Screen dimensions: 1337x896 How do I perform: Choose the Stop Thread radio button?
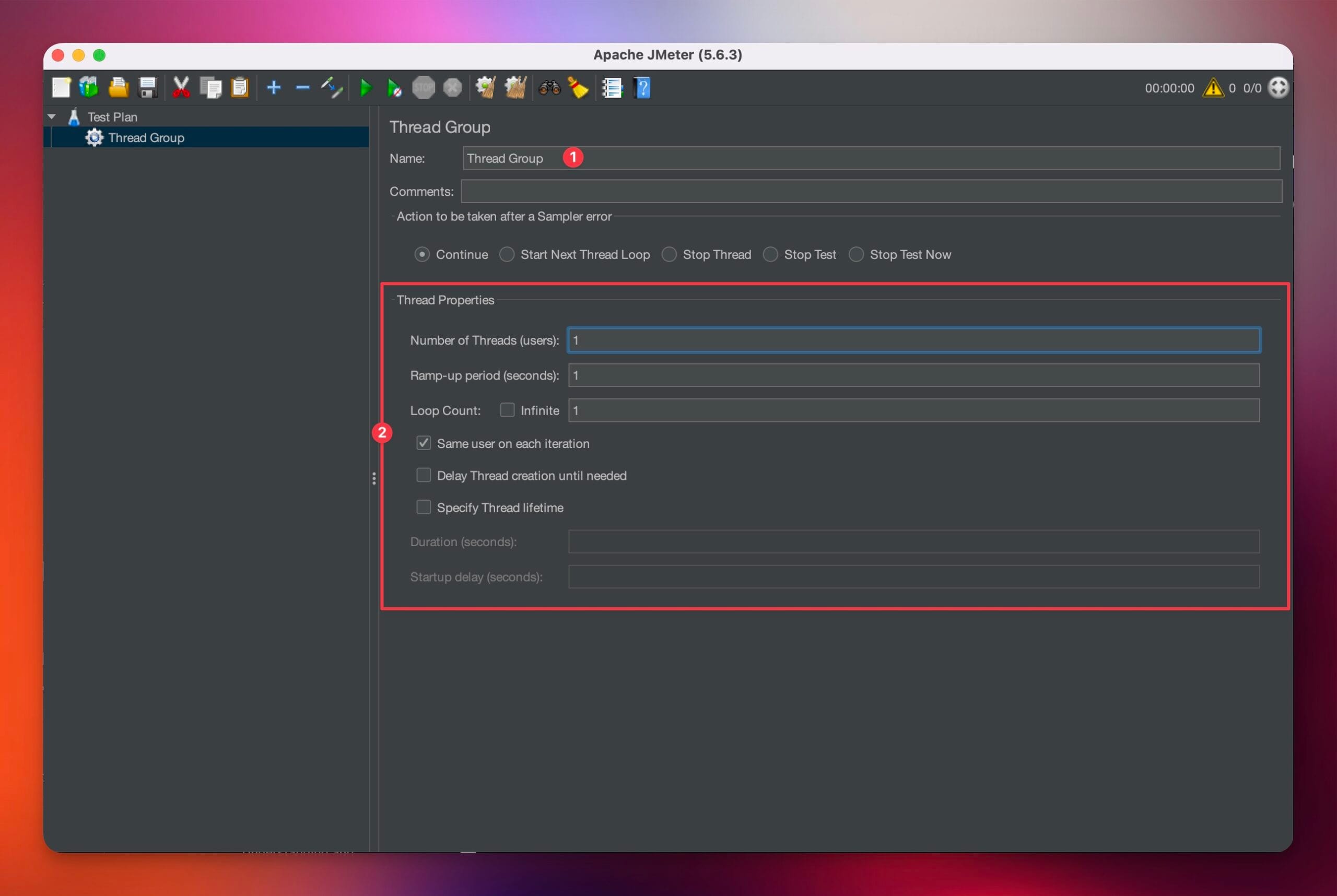click(669, 254)
